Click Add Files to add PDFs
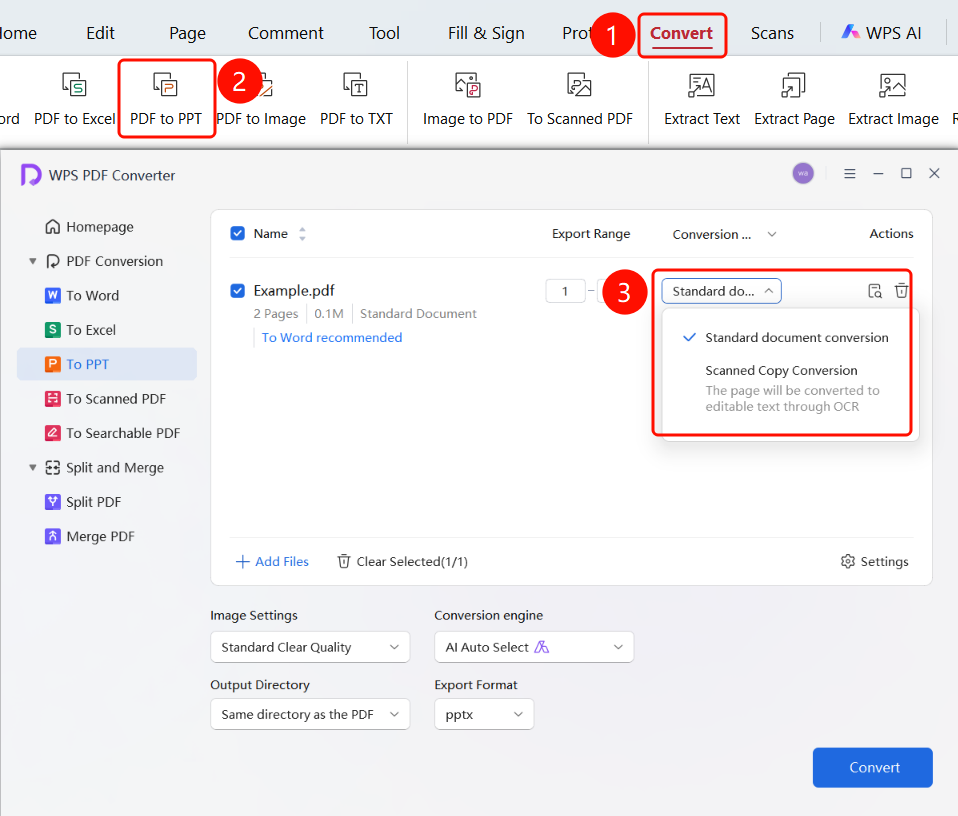Screen dimensions: 958x816 (x=272, y=561)
